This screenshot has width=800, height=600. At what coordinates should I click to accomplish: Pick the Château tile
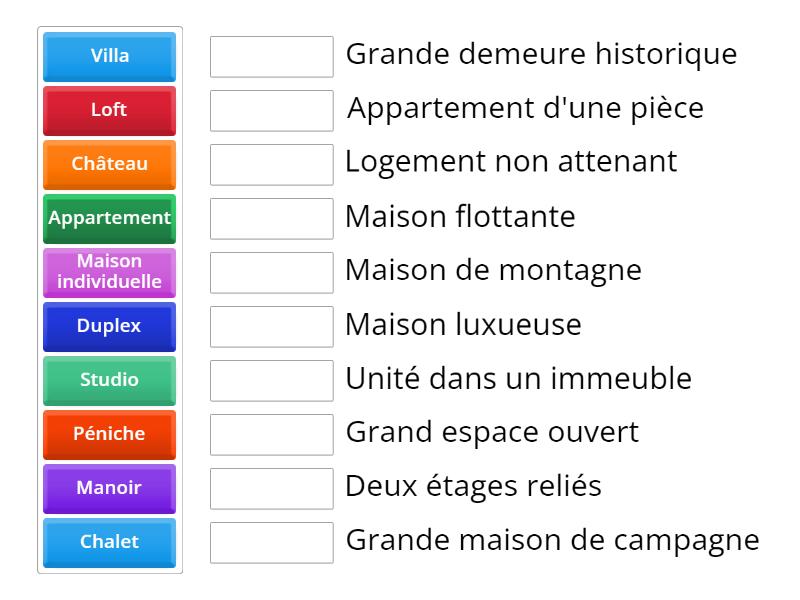pyautogui.click(x=108, y=165)
